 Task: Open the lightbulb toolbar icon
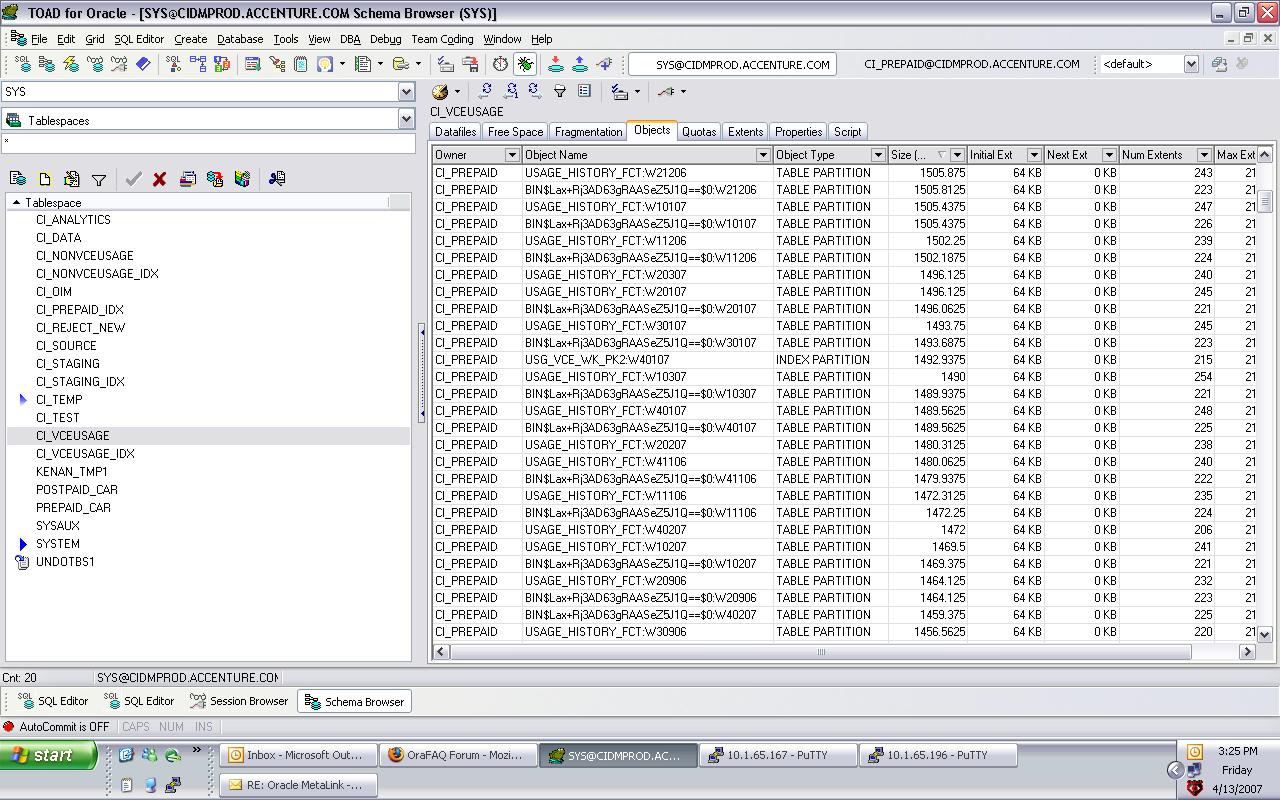(x=325, y=64)
